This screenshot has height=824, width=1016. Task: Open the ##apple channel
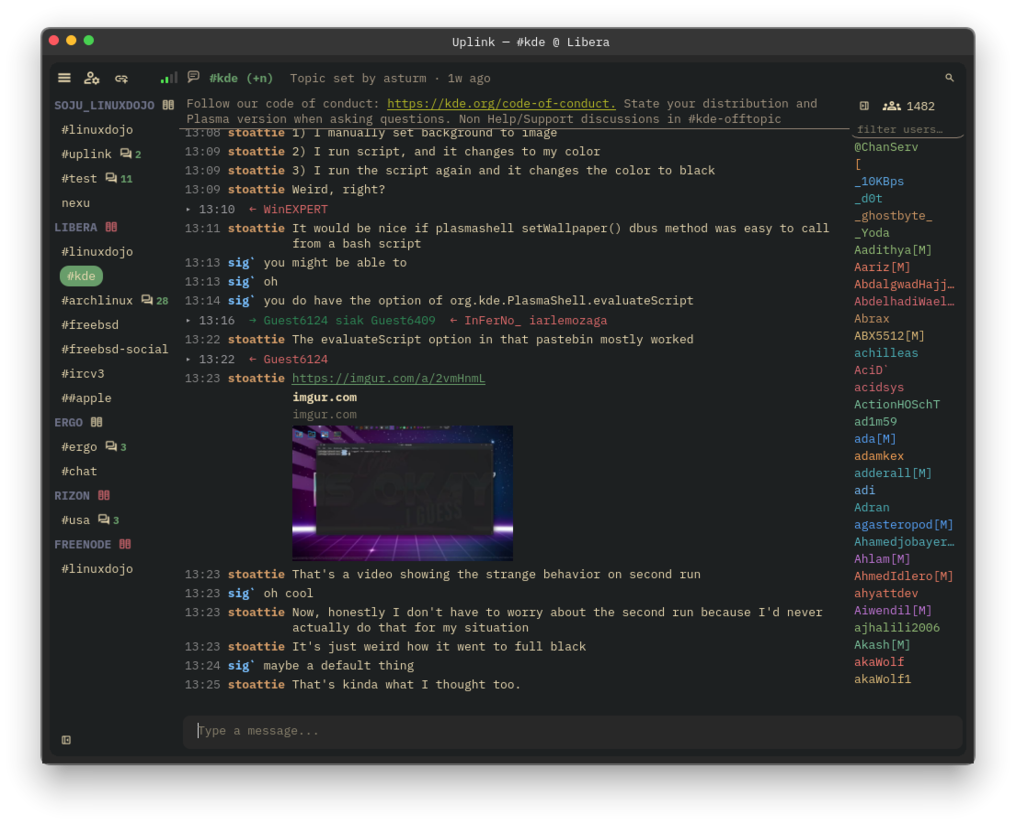click(x=86, y=398)
